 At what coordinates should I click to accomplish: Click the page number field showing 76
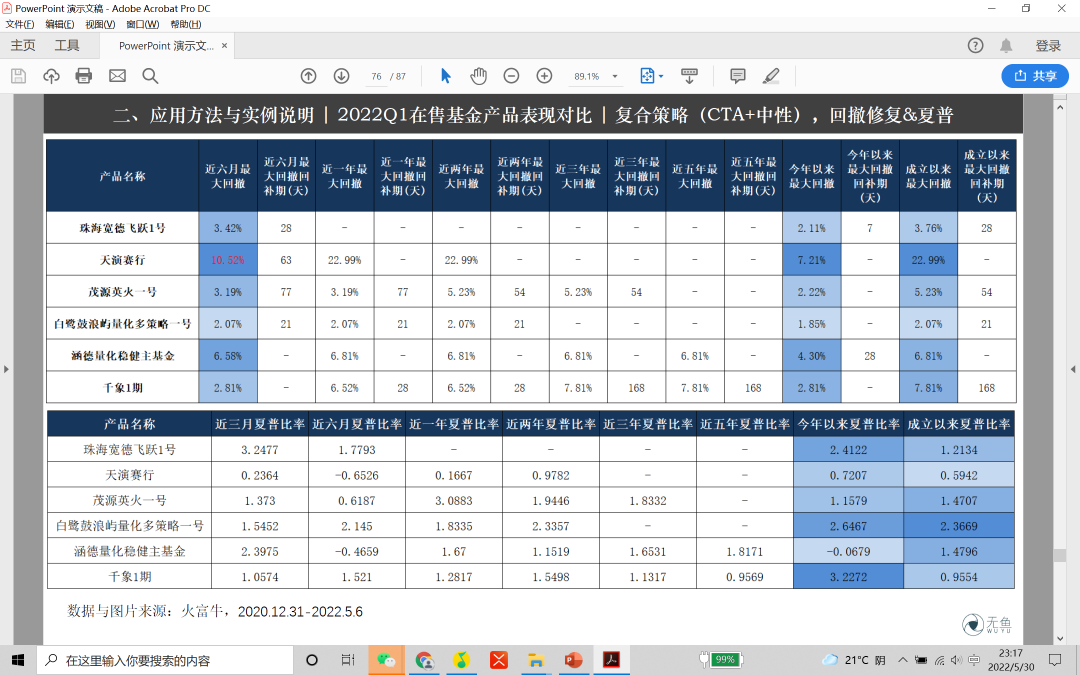pos(376,76)
